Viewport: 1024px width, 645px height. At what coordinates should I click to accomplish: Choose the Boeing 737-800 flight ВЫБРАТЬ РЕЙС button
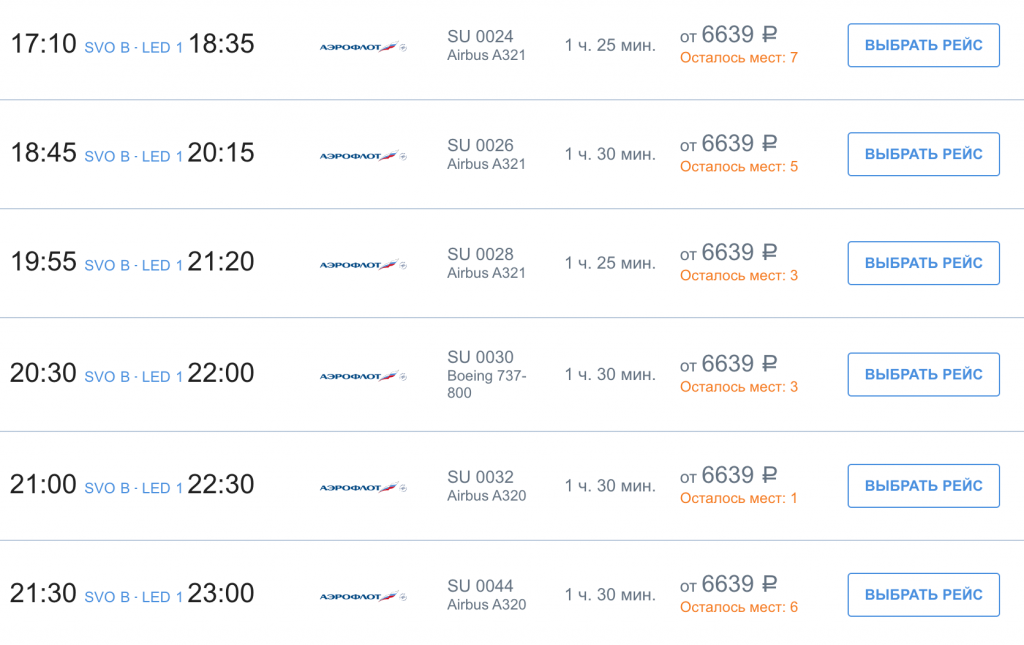point(923,374)
